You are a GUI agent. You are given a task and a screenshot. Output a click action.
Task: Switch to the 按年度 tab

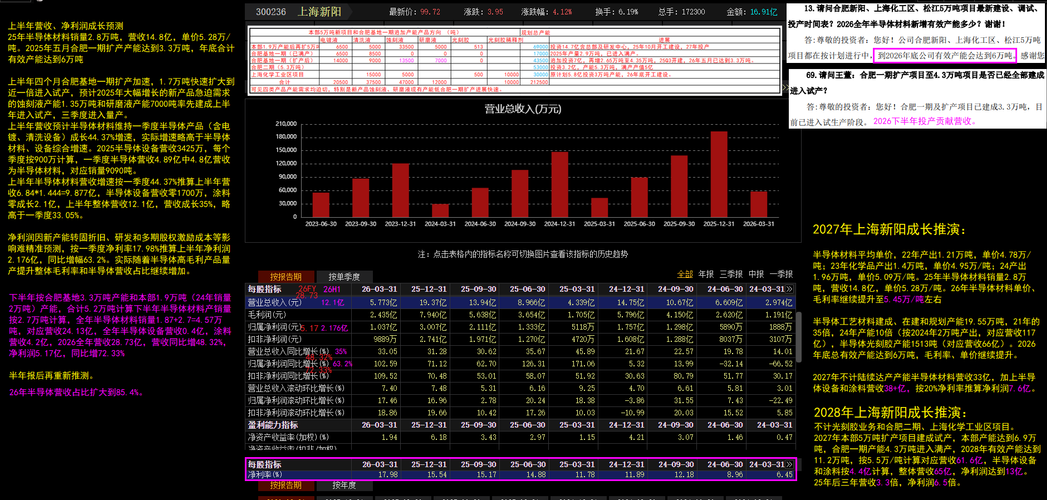344,485
